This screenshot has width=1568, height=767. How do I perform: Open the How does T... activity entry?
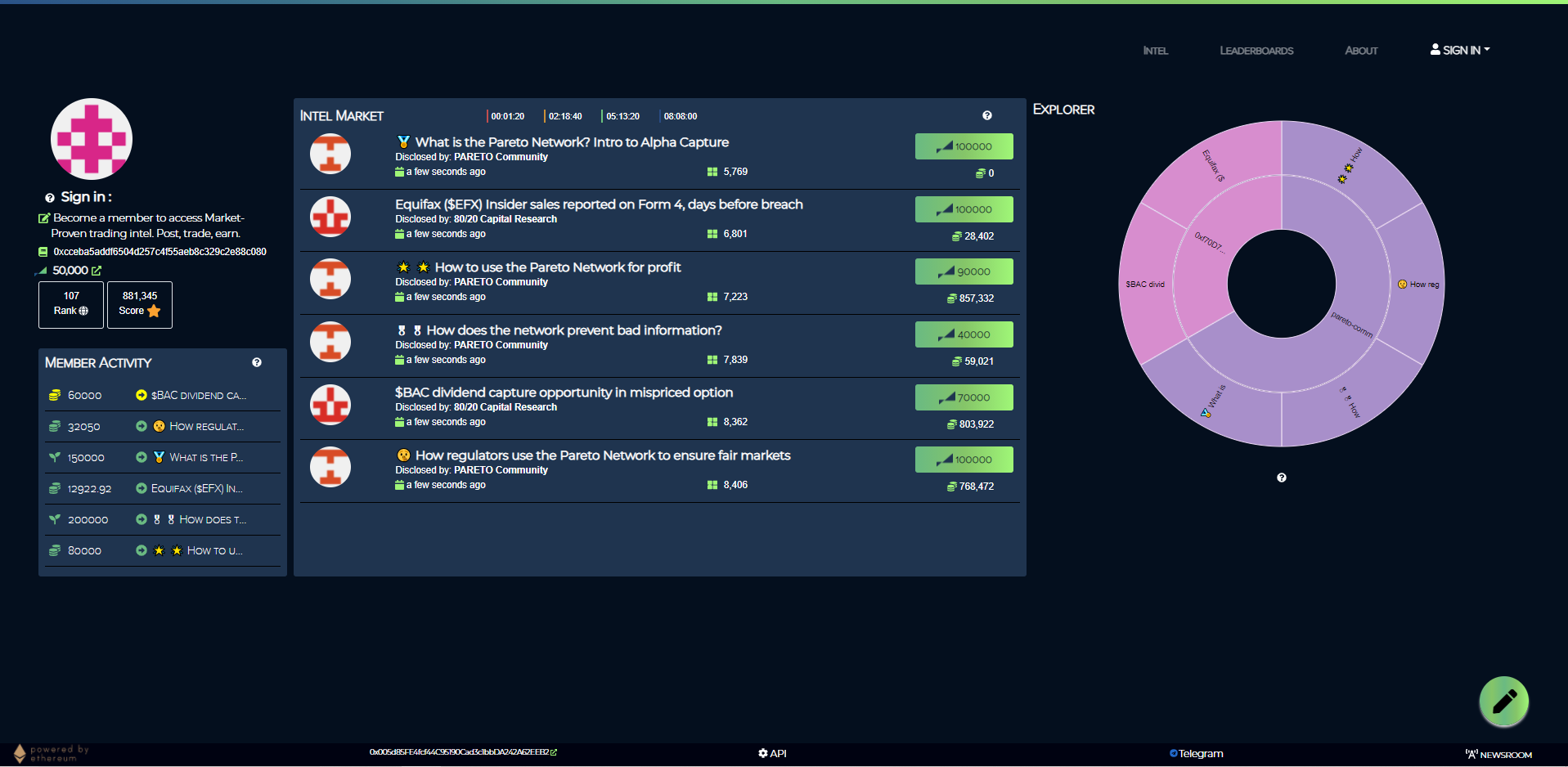(213, 519)
